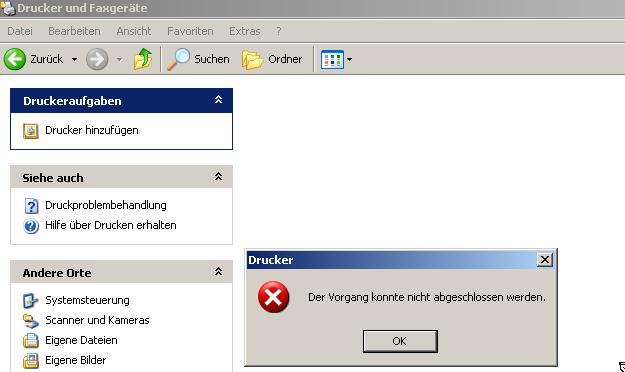Collapse the Andere Orte panel
This screenshot has width=625, height=372.
pyautogui.click(x=218, y=272)
